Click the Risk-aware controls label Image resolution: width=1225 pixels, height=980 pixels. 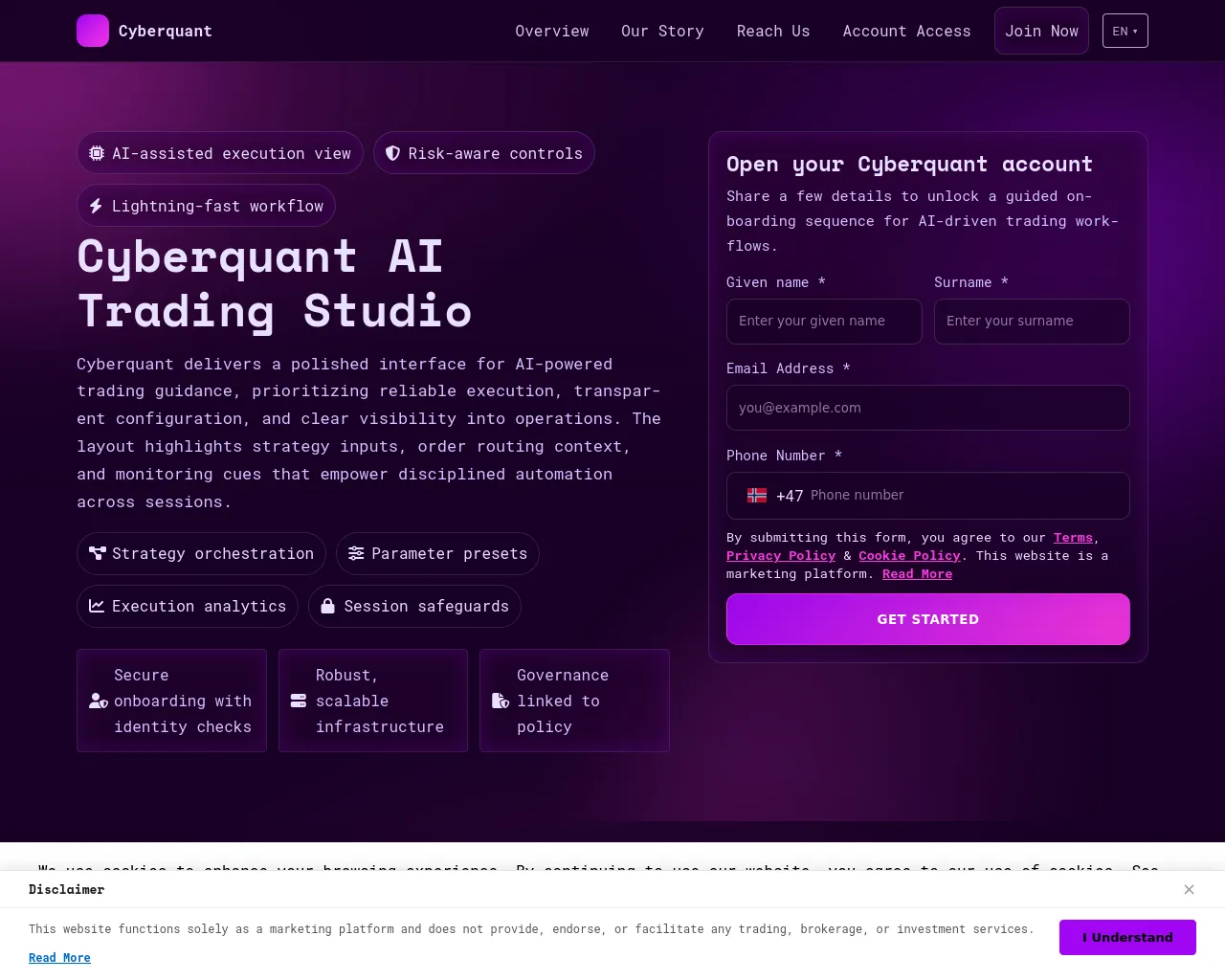[x=495, y=153]
